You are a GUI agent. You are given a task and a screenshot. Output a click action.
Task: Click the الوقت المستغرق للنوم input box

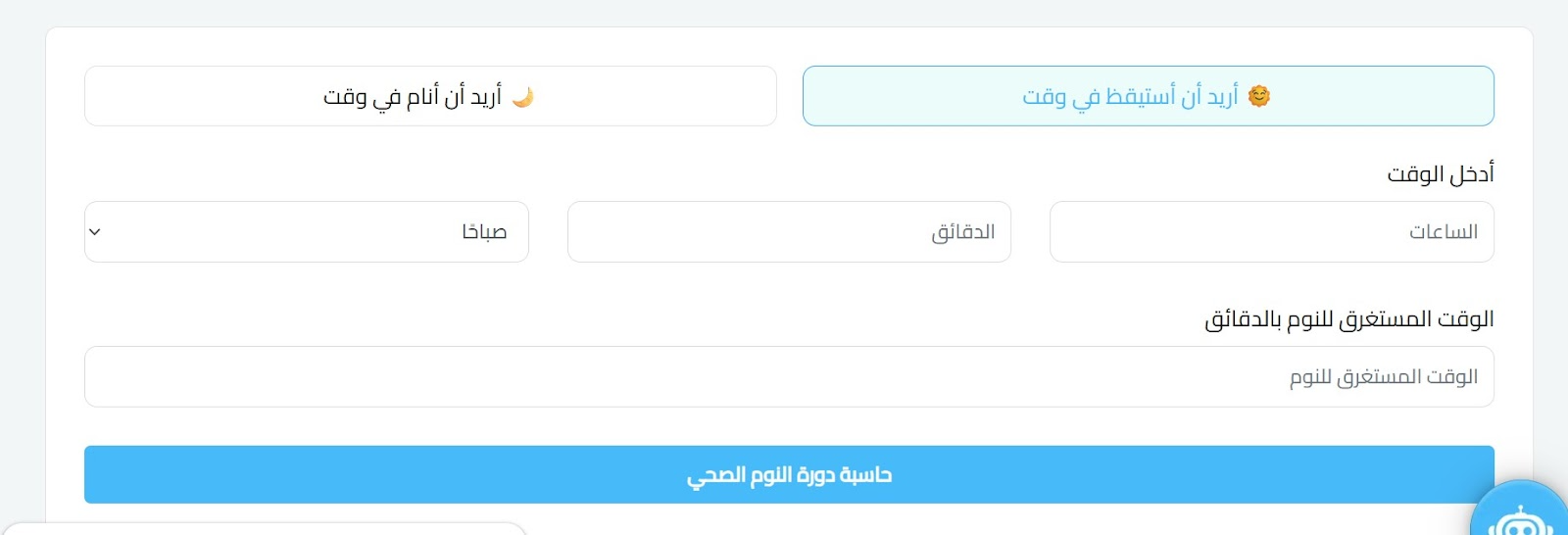click(x=789, y=377)
